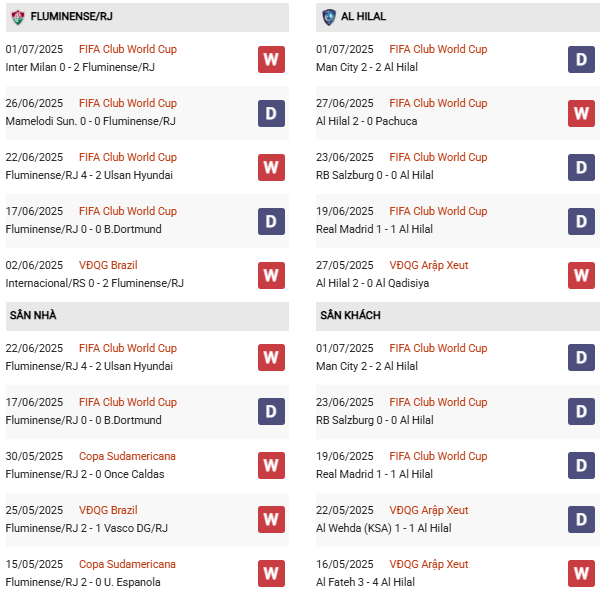
Task: Click the W badge for Inter Milan match
Action: point(271,59)
